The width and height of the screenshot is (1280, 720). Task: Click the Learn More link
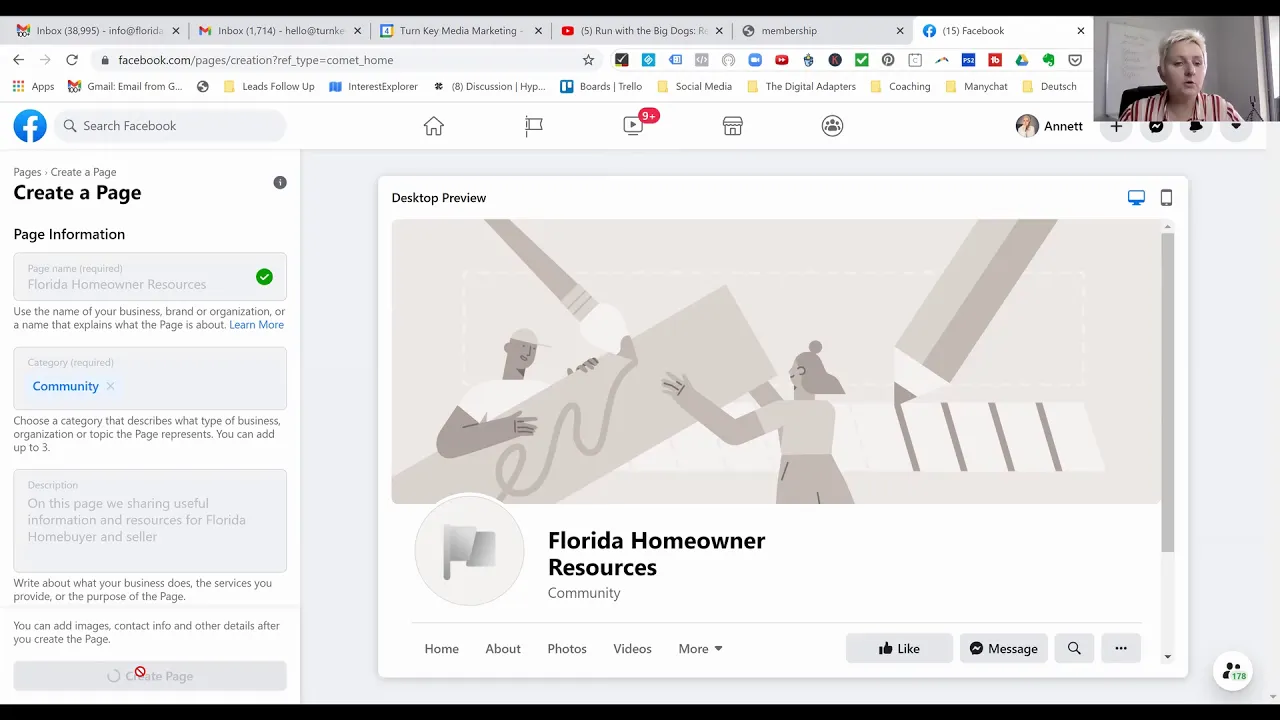(x=256, y=325)
